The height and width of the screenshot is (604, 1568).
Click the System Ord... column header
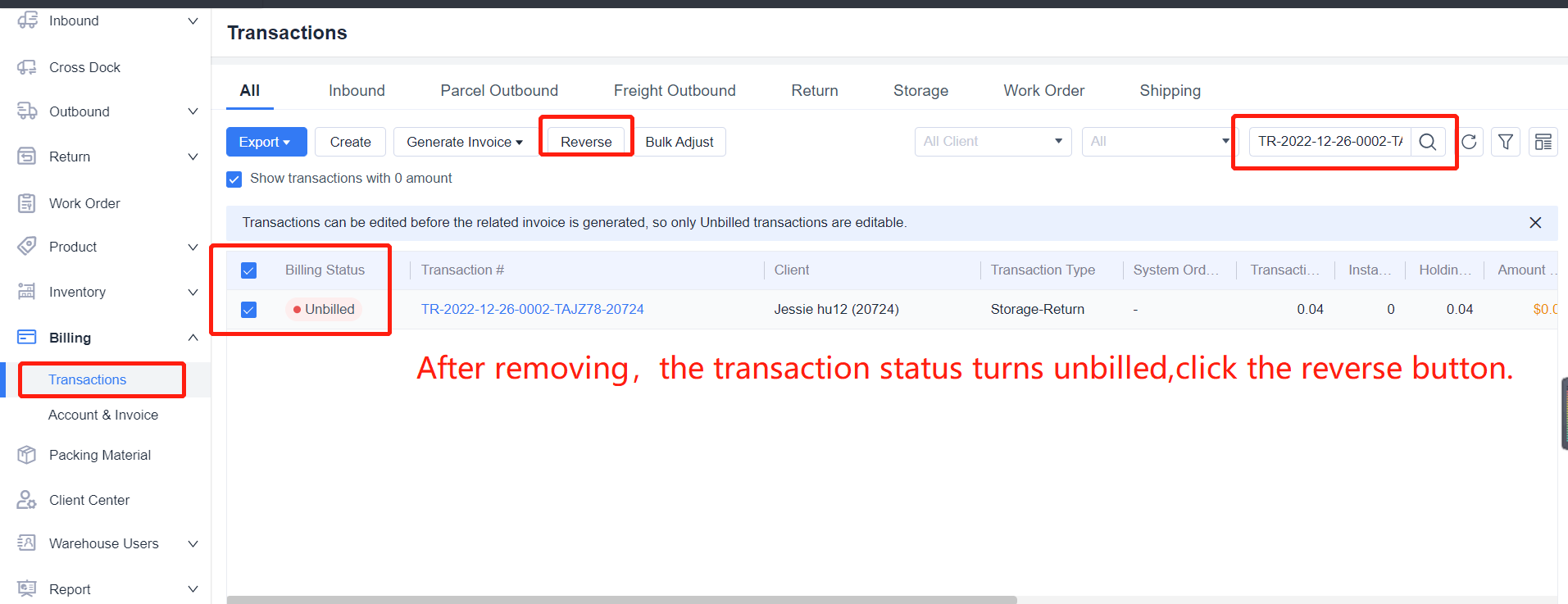click(1176, 270)
